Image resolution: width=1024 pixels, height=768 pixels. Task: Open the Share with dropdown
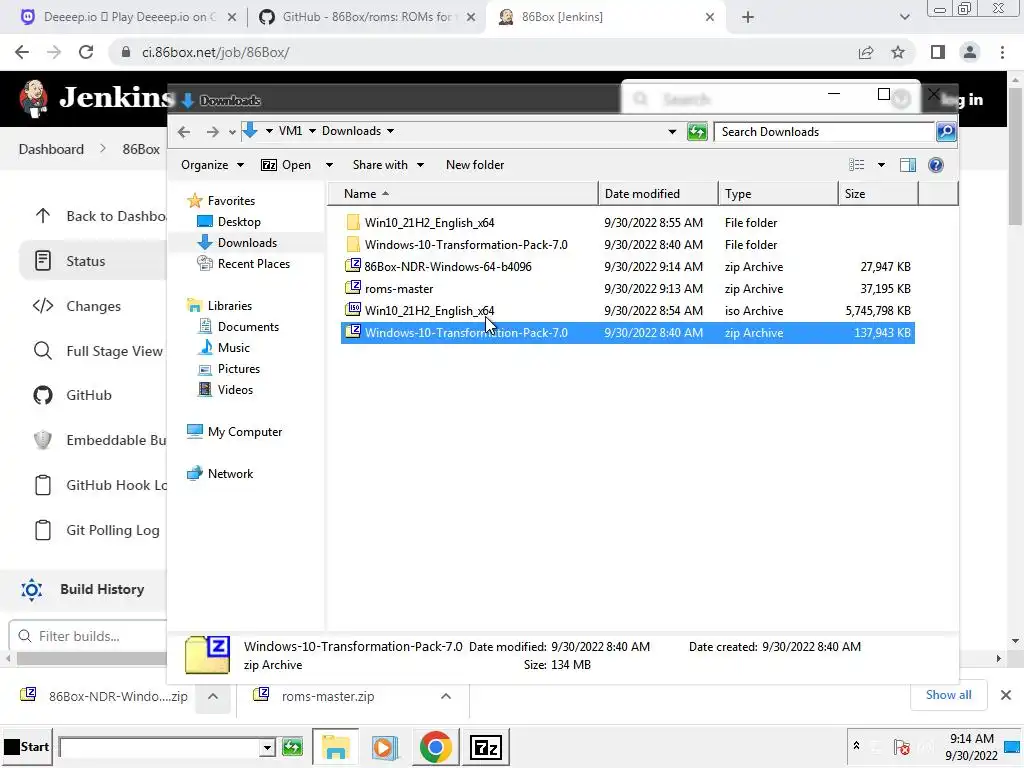tap(388, 165)
